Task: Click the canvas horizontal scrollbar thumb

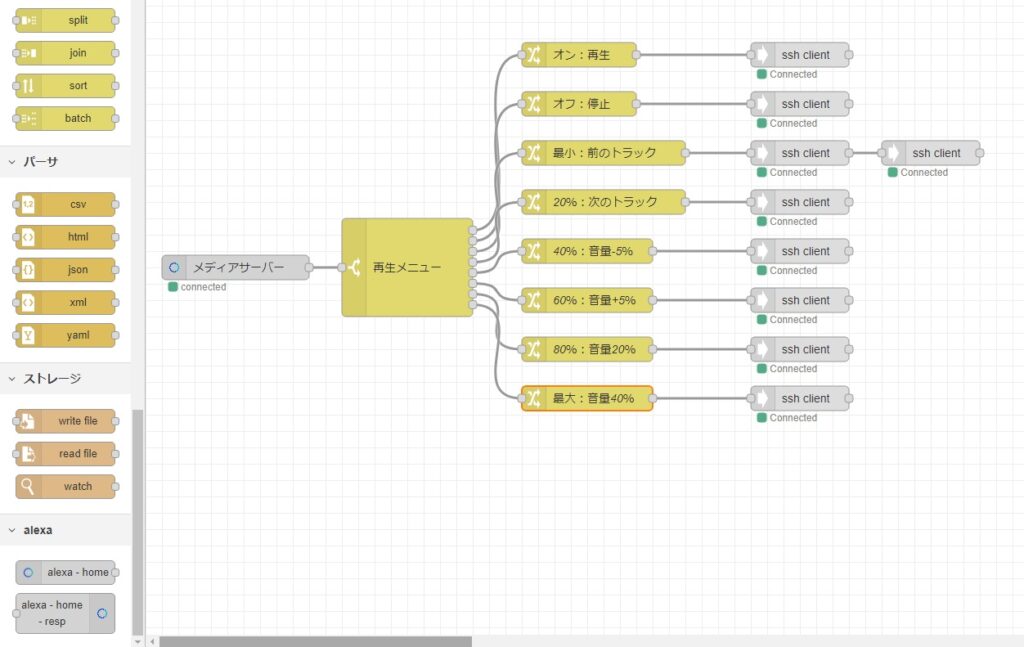Action: [x=315, y=642]
